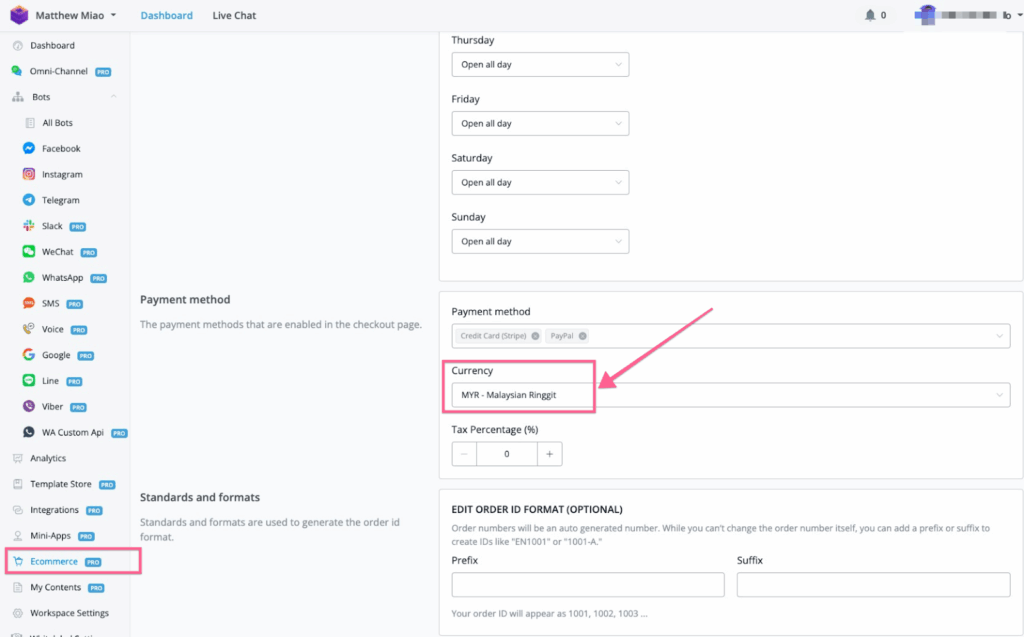Click the Ecommerce shopping cart icon
1024x637 pixels.
click(18, 562)
